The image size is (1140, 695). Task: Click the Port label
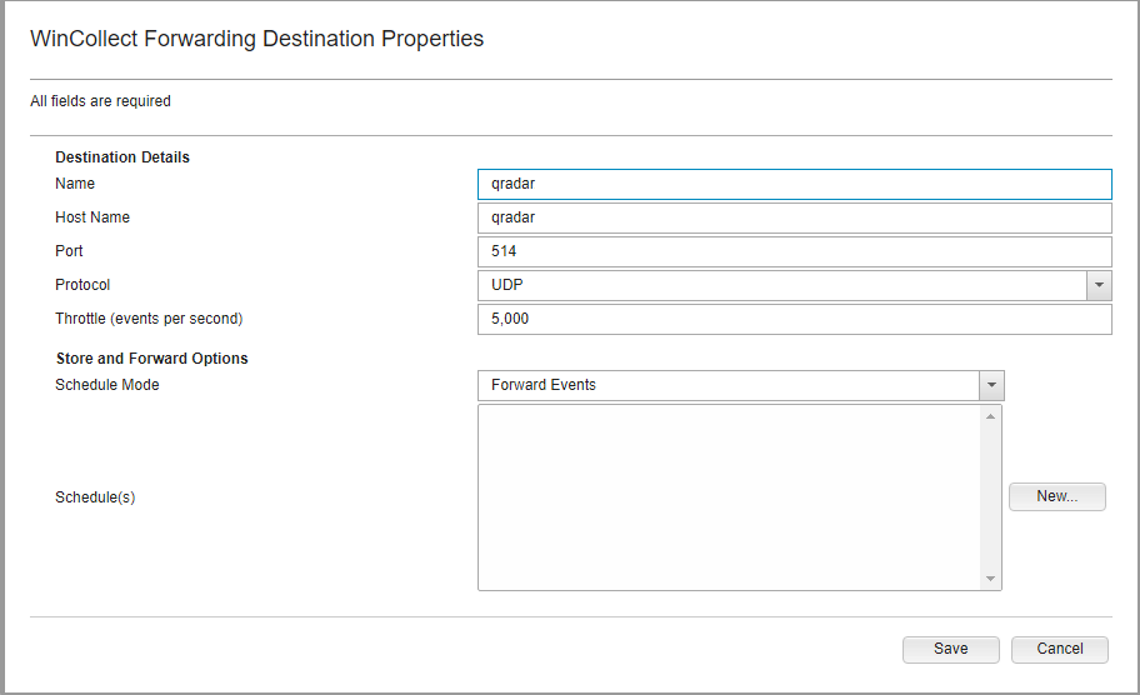click(x=69, y=252)
